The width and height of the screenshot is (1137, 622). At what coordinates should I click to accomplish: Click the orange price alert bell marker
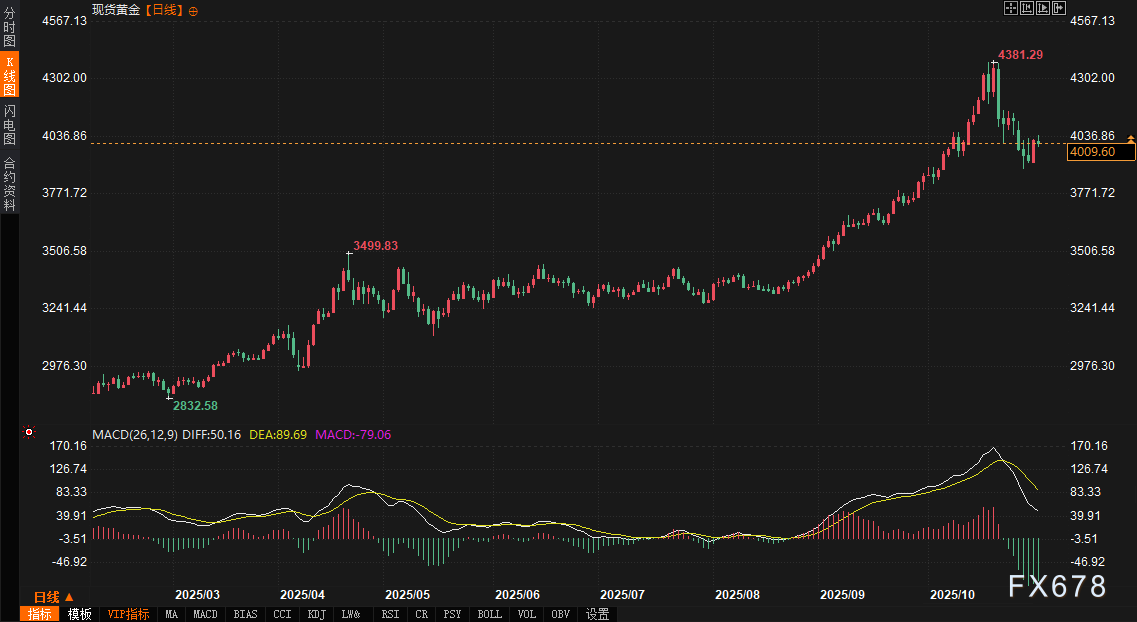pyautogui.click(x=1130, y=138)
